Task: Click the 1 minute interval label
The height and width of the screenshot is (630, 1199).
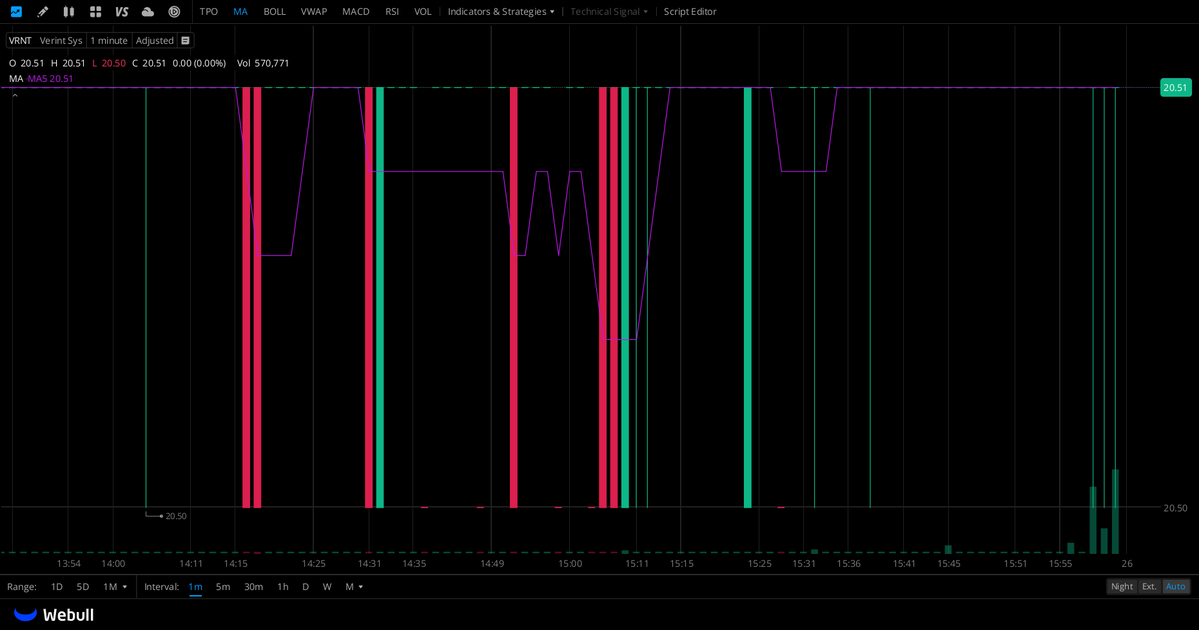Action: (x=109, y=41)
